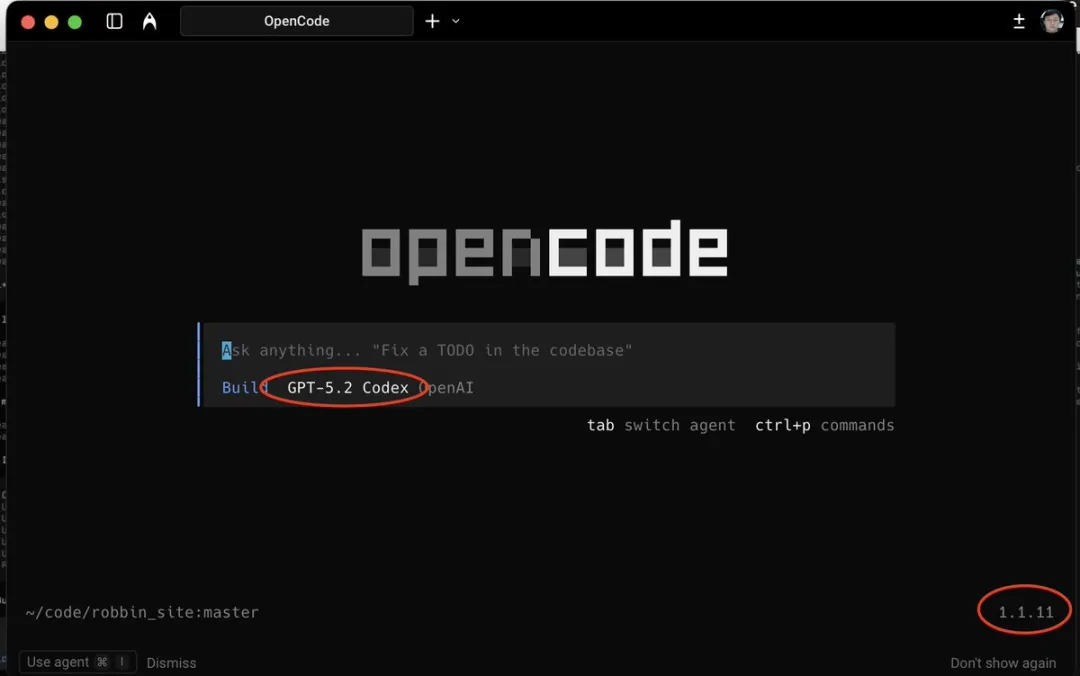
Task: Click the ⌘ I keyboard shortcut badge
Action: pos(113,662)
